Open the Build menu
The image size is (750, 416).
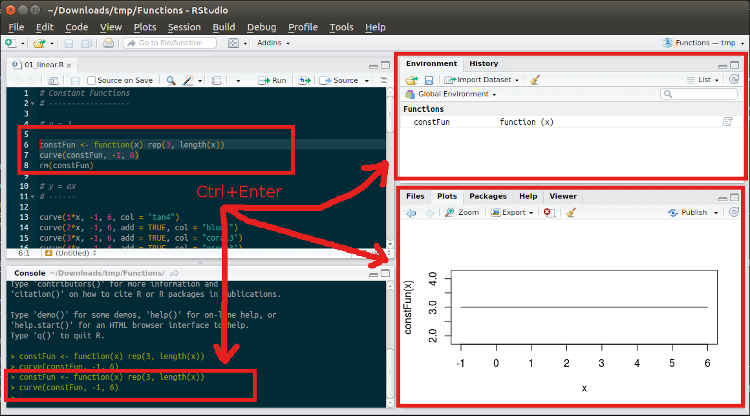coord(224,27)
